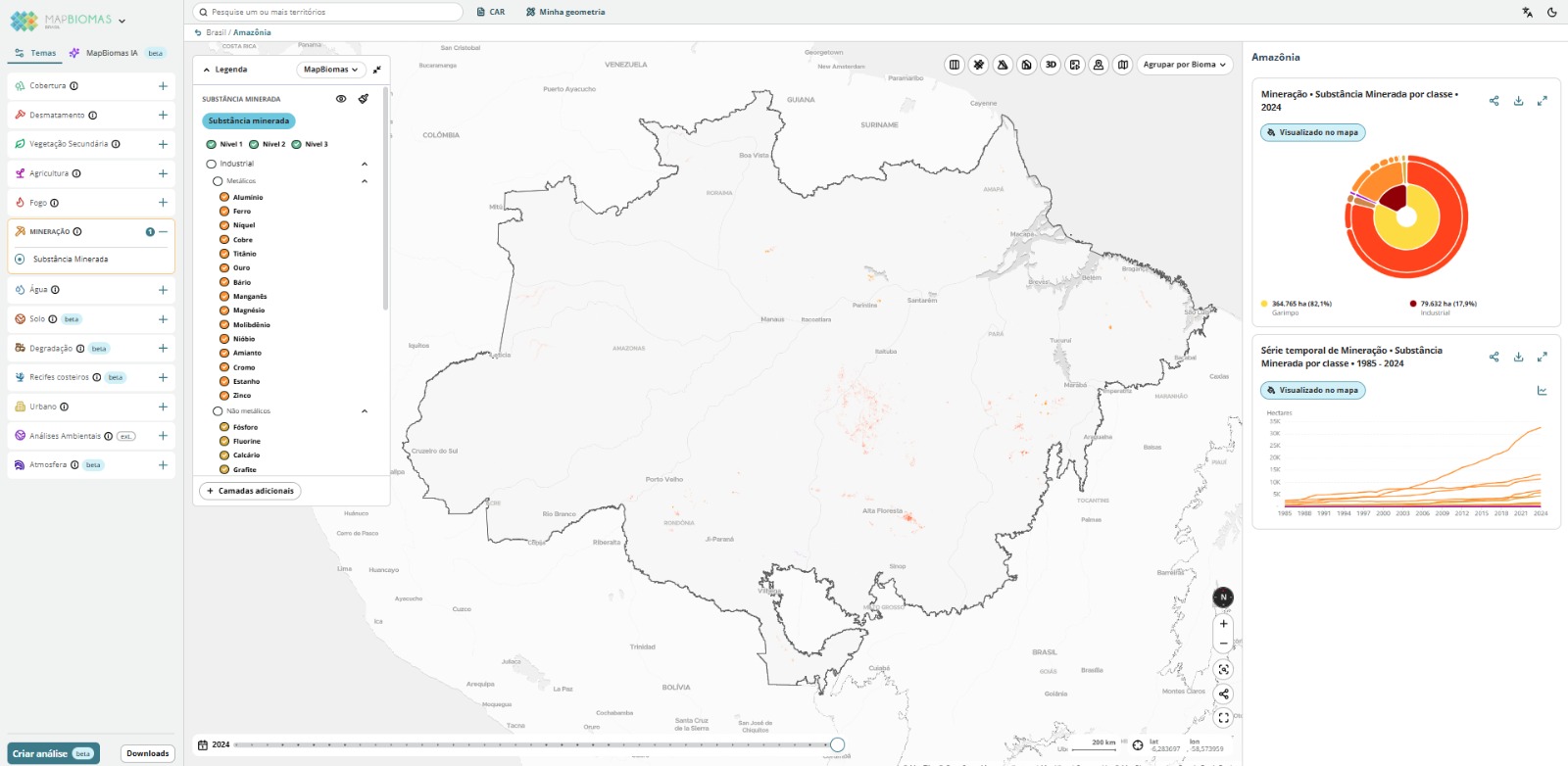Zoom in on the map
Viewport: 1568px width, 766px height.
point(1223,624)
